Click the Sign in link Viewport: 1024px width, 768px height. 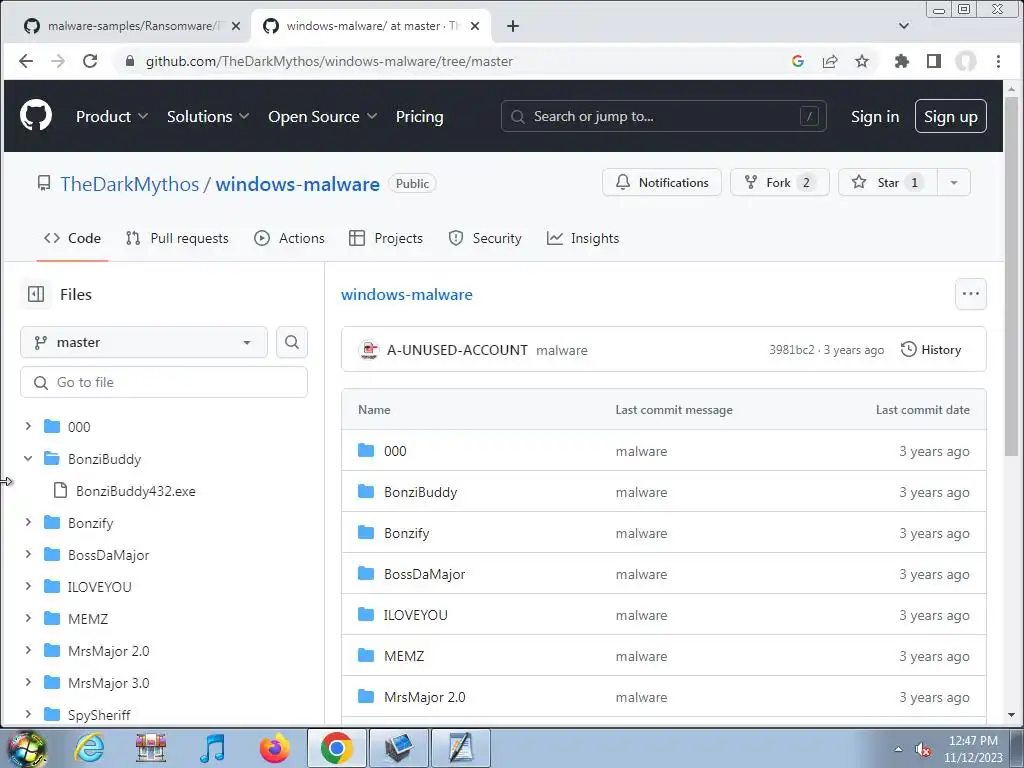point(874,116)
